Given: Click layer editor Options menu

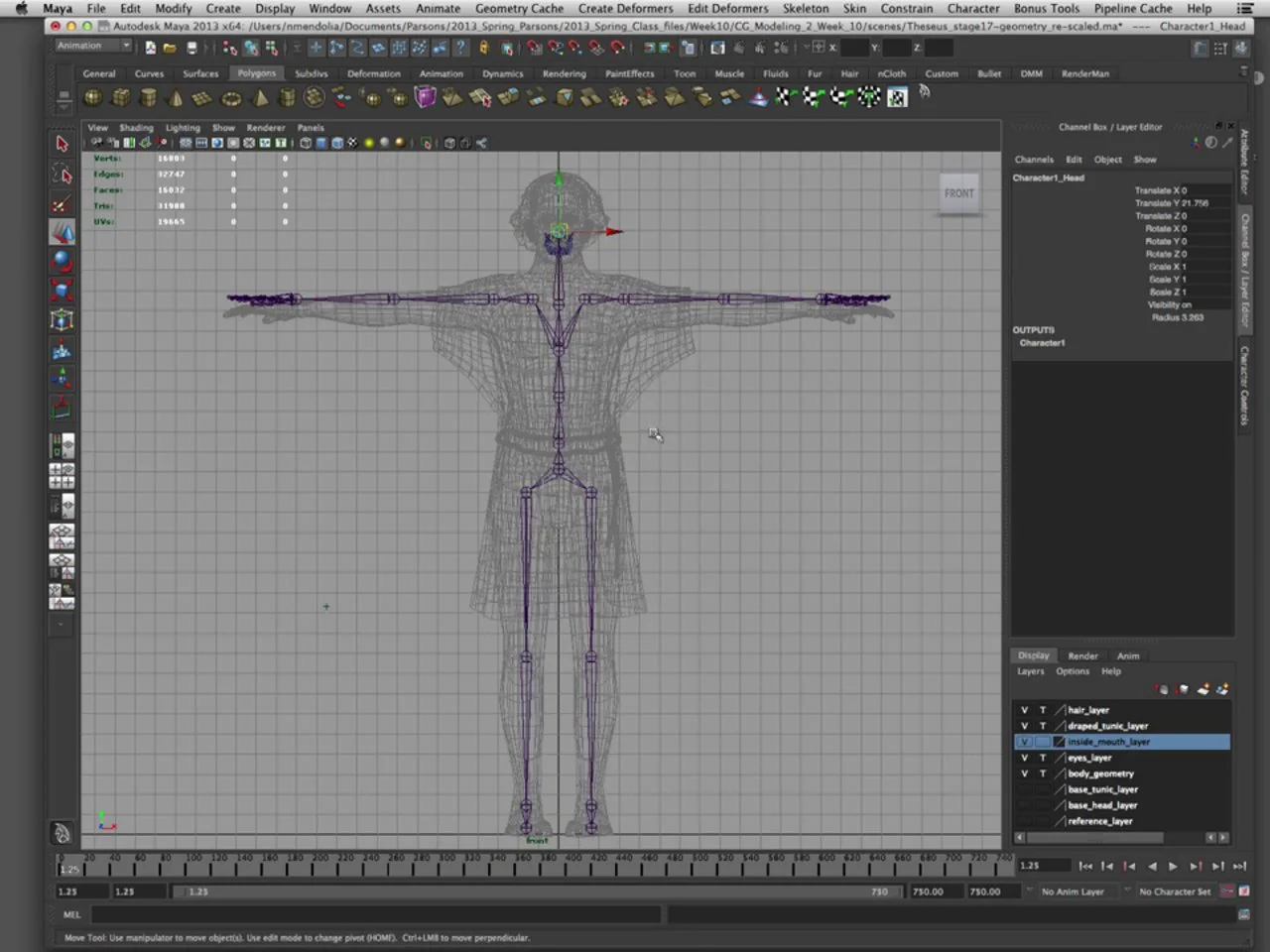Looking at the screenshot, I should [1072, 671].
